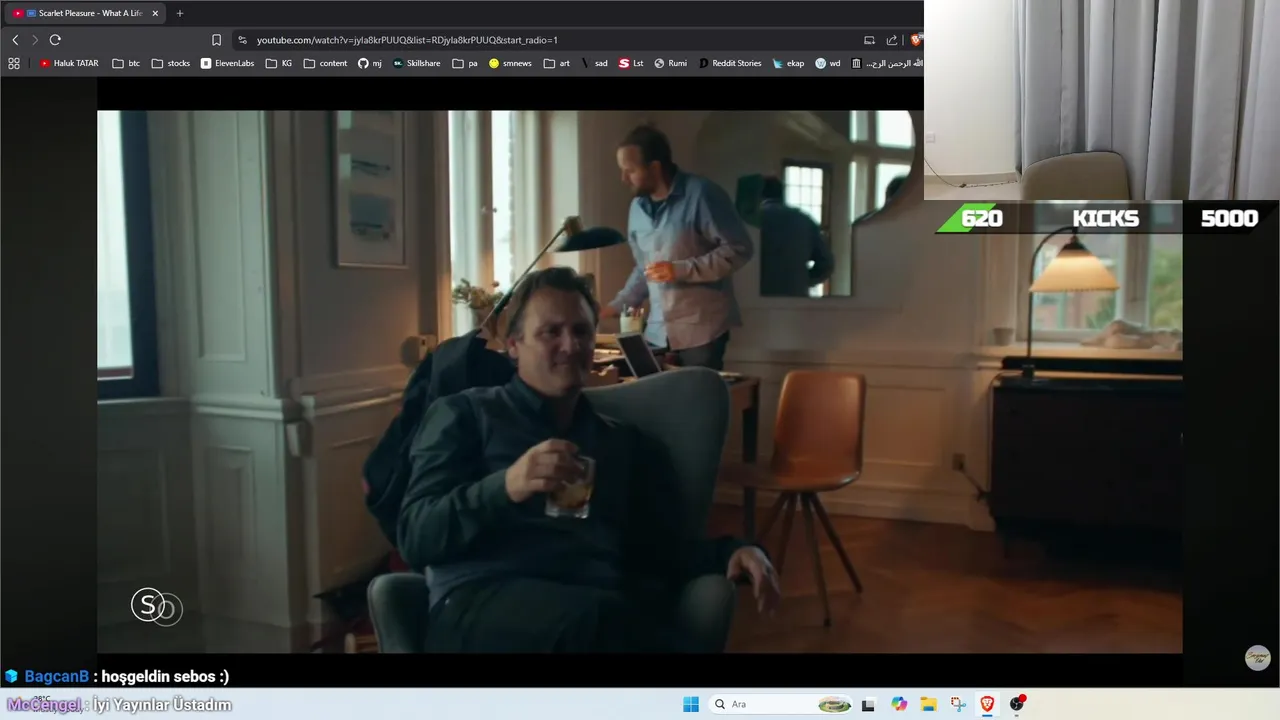Open the Lst bookmark
Screen dimensions: 1280x720
click(631, 63)
